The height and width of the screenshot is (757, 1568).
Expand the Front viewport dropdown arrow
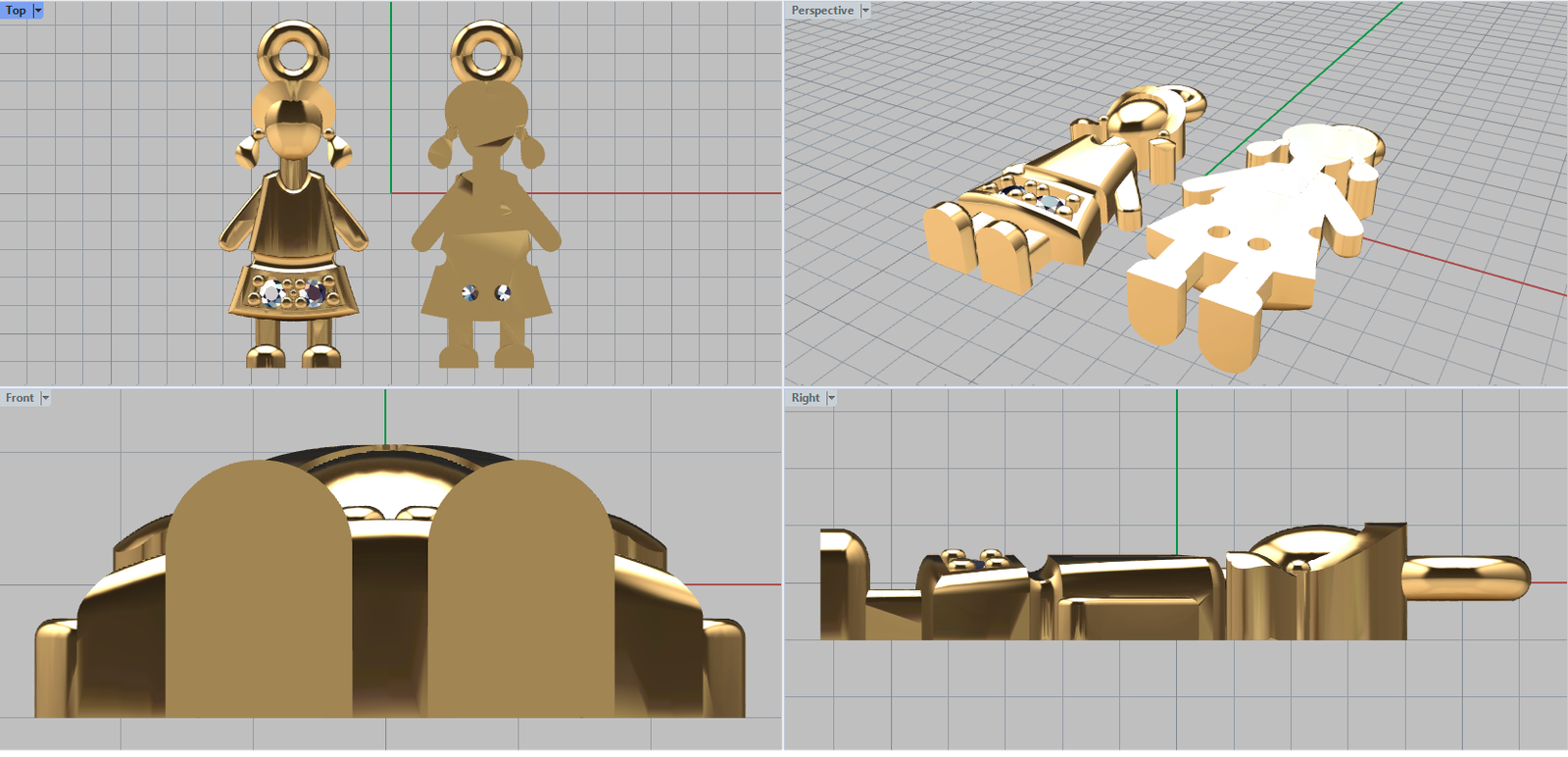[x=45, y=398]
